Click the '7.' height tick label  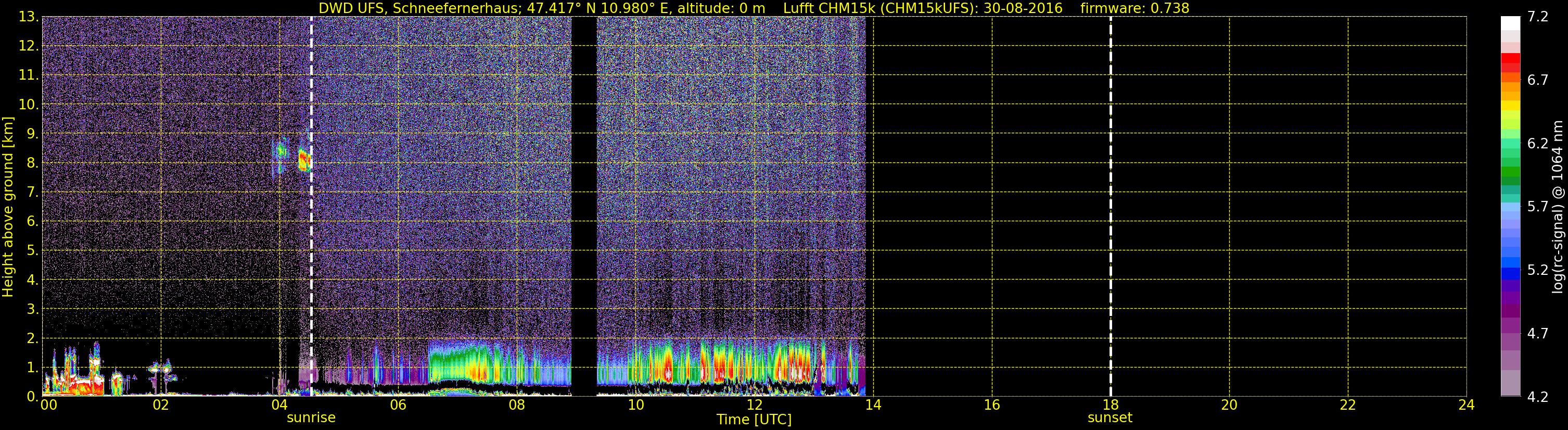(x=32, y=193)
